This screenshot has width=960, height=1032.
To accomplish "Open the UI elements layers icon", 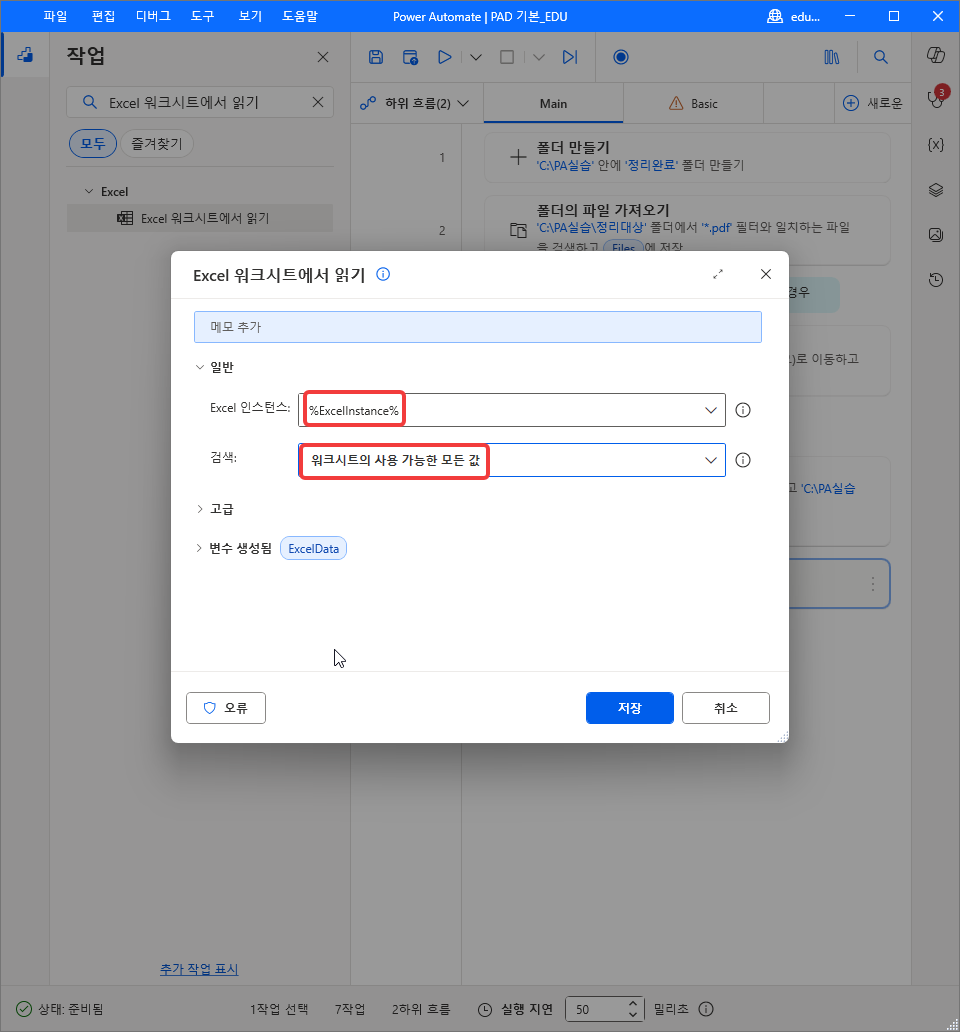I will coord(936,190).
